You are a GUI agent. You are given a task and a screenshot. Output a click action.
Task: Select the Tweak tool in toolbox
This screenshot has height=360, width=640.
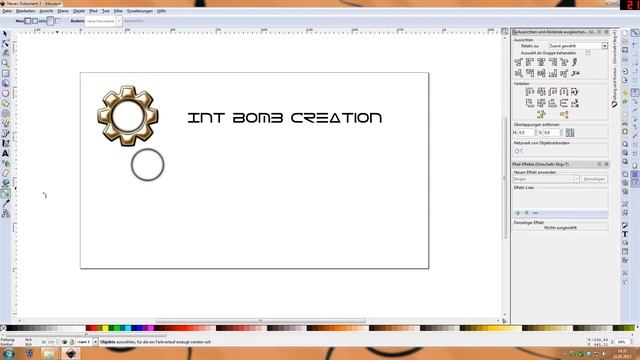(x=5, y=53)
